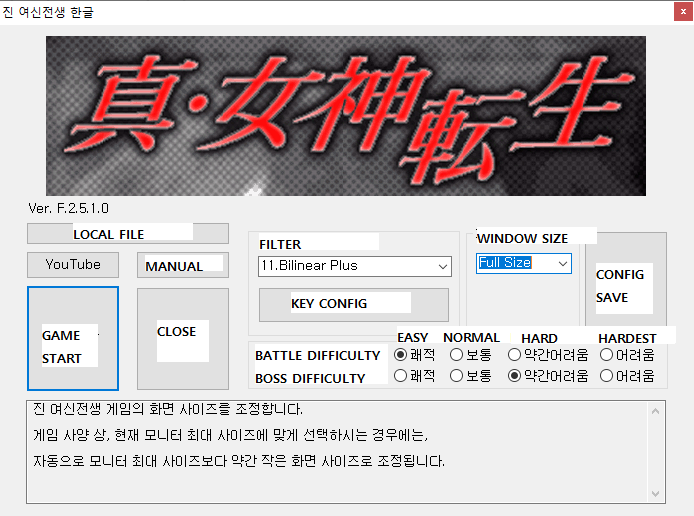694x516 pixels.
Task: Launch the game with GAME START
Action: [x=73, y=339]
